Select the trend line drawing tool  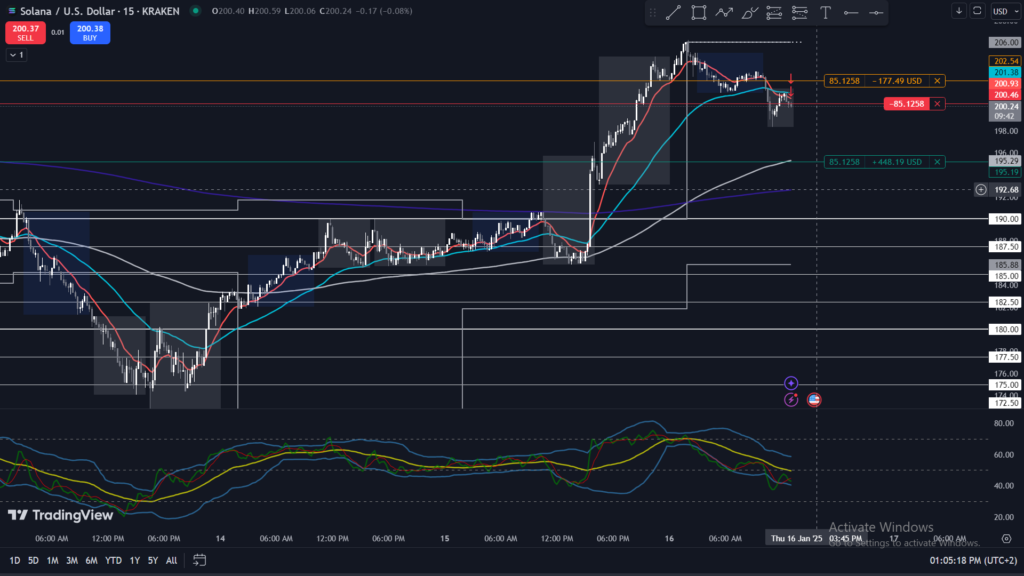(x=673, y=12)
